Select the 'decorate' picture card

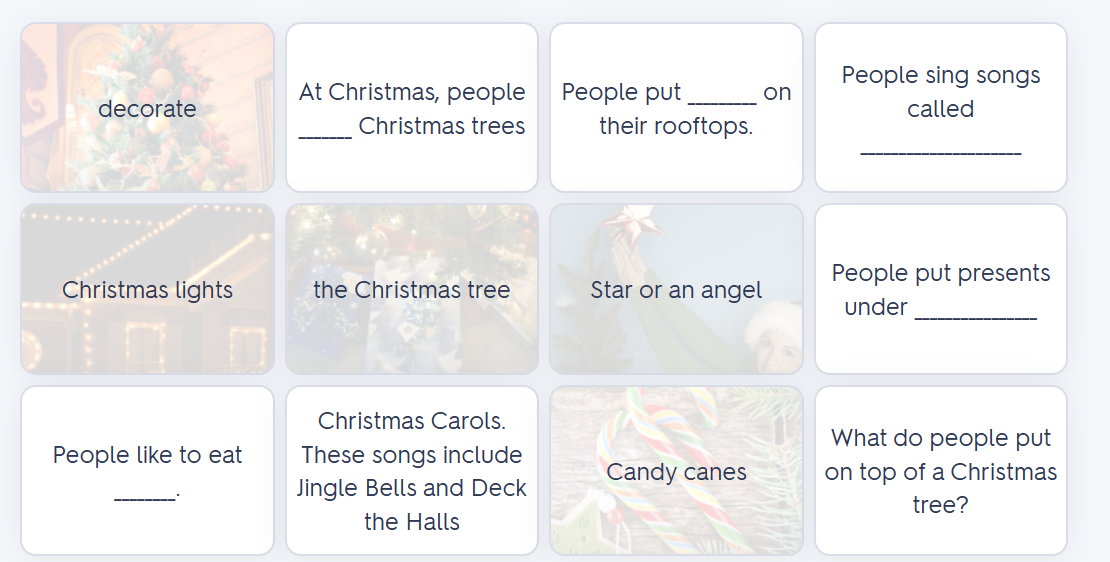pos(147,108)
